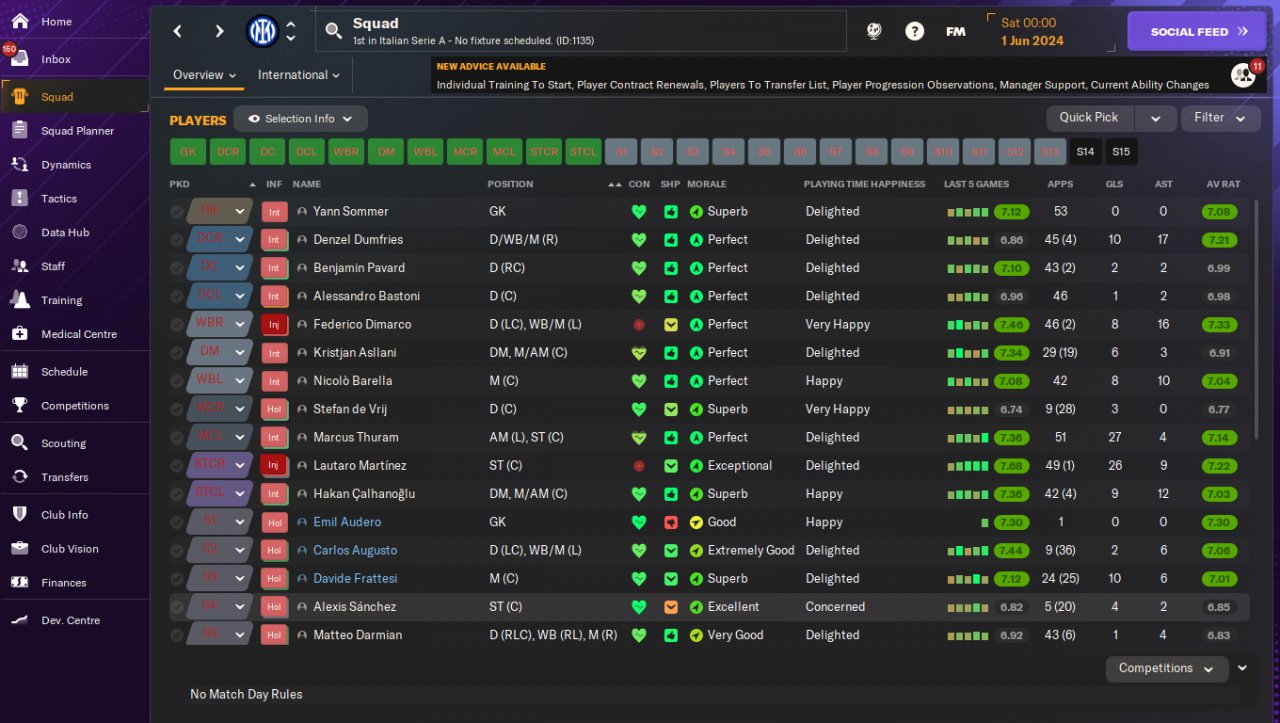Open the Overview tab menu
Screen dimensions: 1280x723
pyautogui.click(x=204, y=75)
